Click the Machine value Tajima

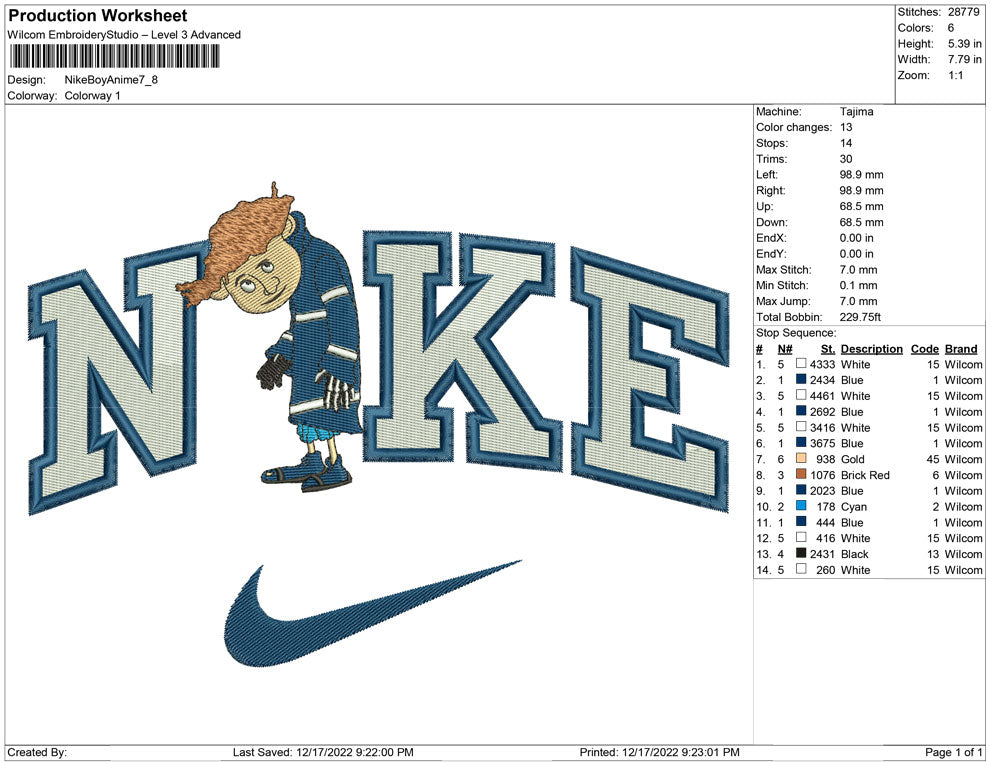point(856,112)
